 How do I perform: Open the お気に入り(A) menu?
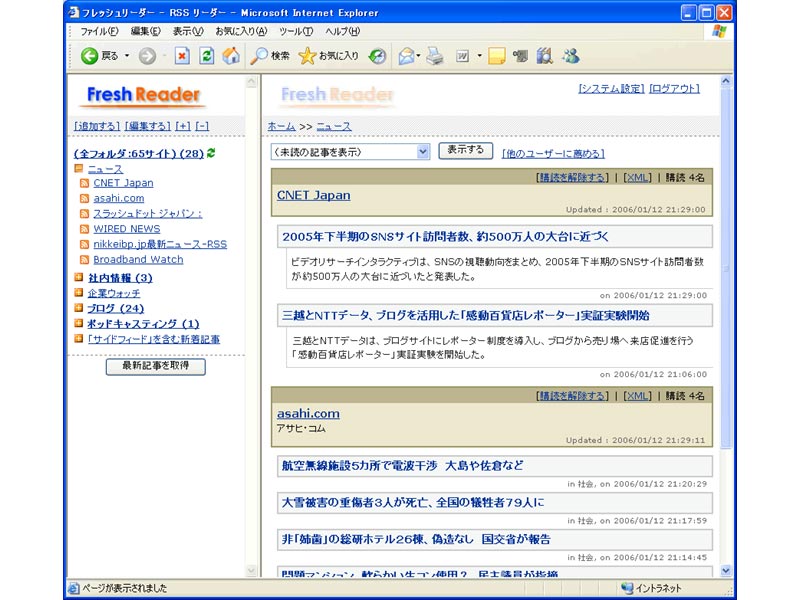241,31
